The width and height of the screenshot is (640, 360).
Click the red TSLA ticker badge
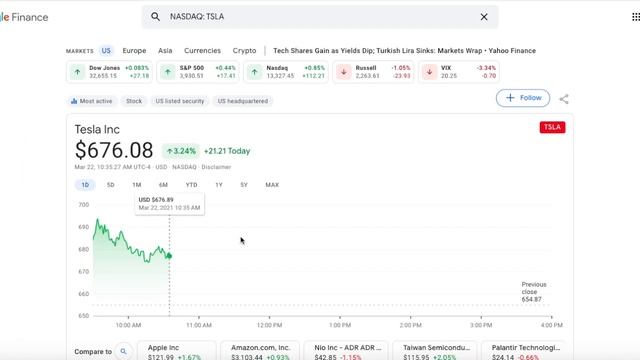point(552,127)
